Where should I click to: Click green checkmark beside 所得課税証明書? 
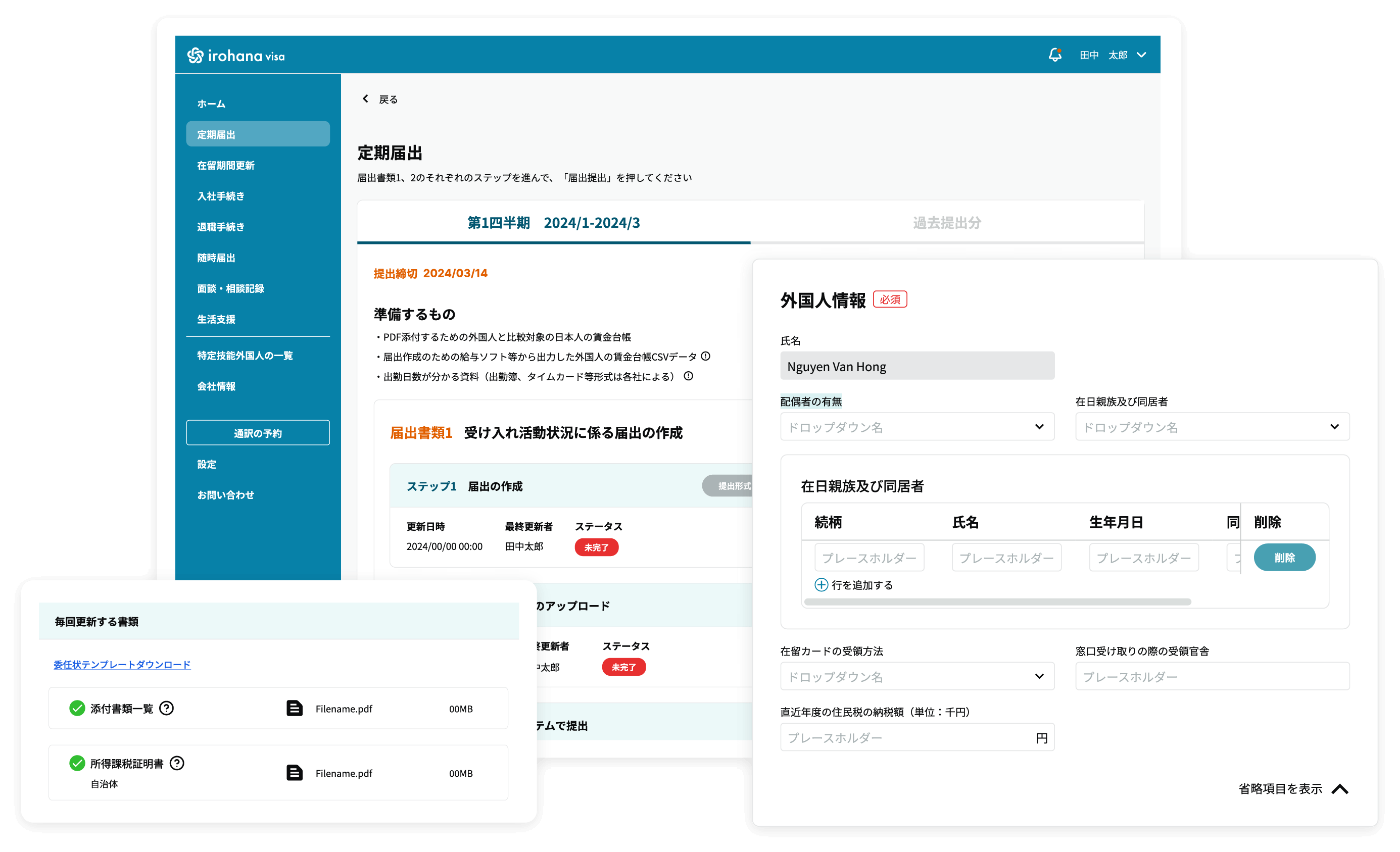tap(77, 763)
